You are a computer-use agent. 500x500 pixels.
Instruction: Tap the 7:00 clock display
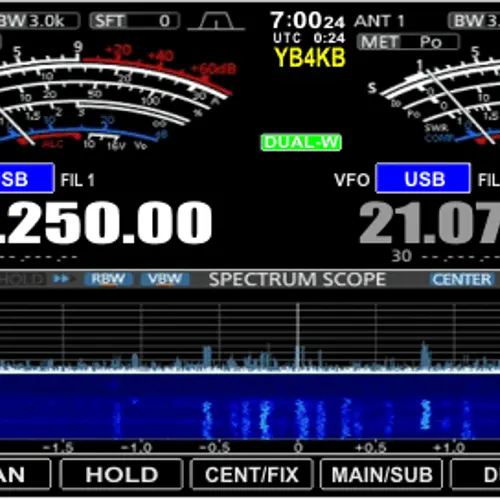(x=307, y=21)
